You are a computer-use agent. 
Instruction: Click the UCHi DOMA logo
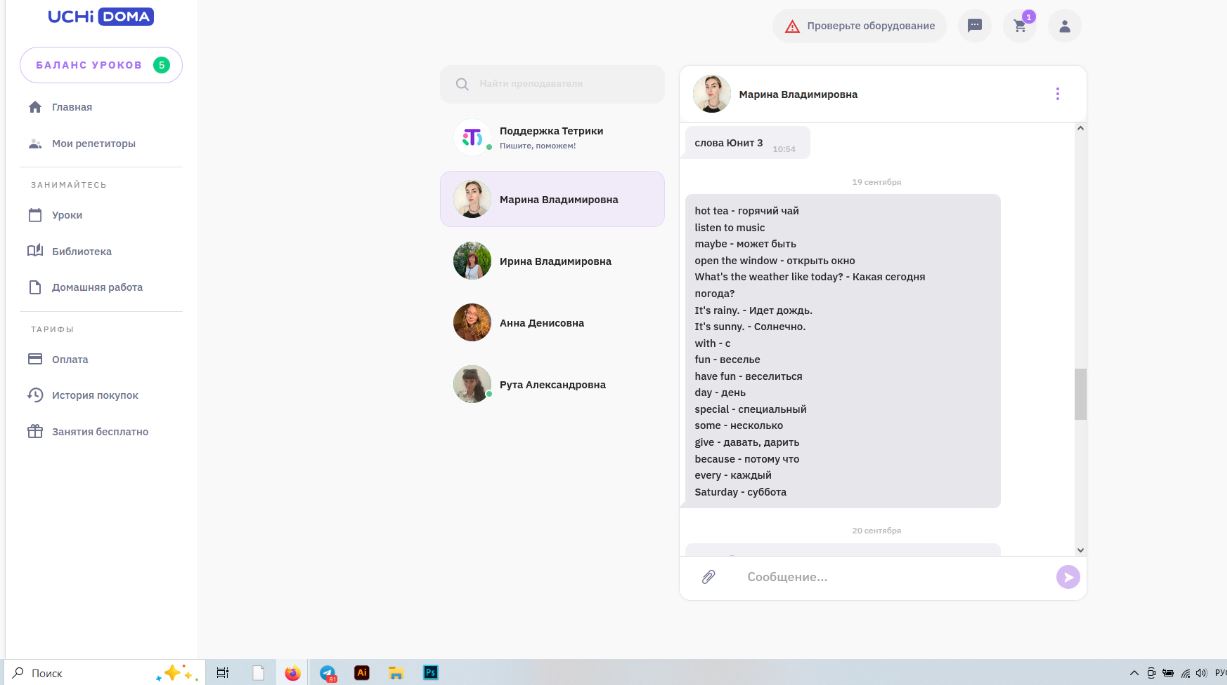(100, 16)
